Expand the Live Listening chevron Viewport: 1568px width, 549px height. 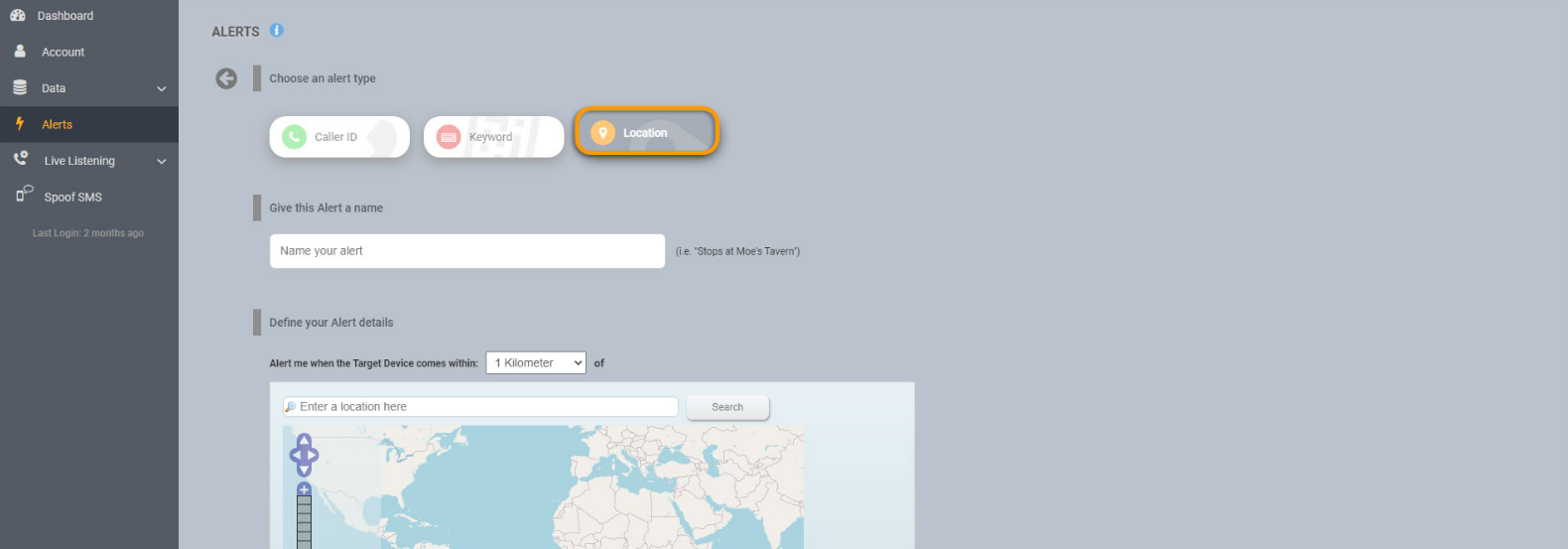162,161
